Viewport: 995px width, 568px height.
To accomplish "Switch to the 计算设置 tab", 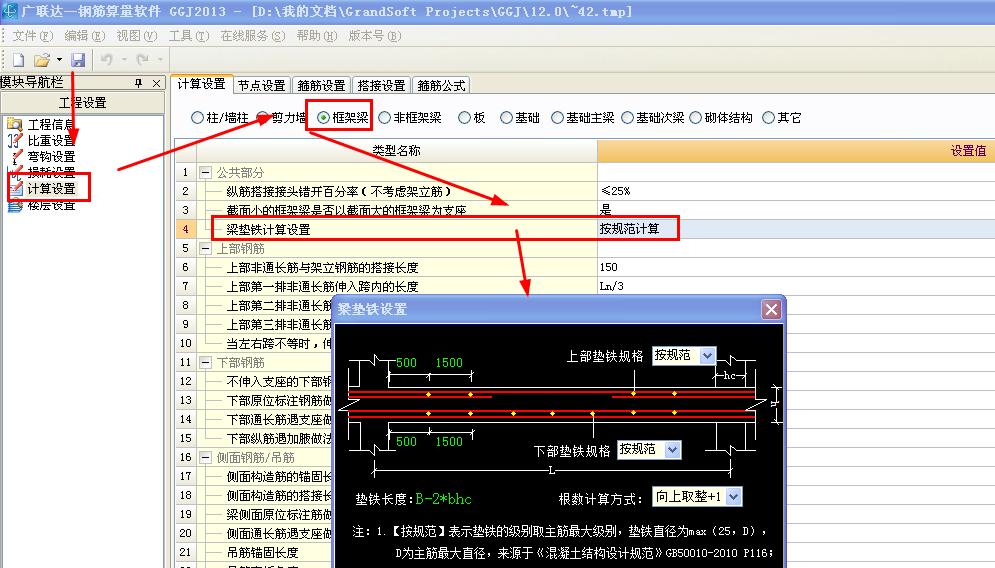I will tap(201, 84).
